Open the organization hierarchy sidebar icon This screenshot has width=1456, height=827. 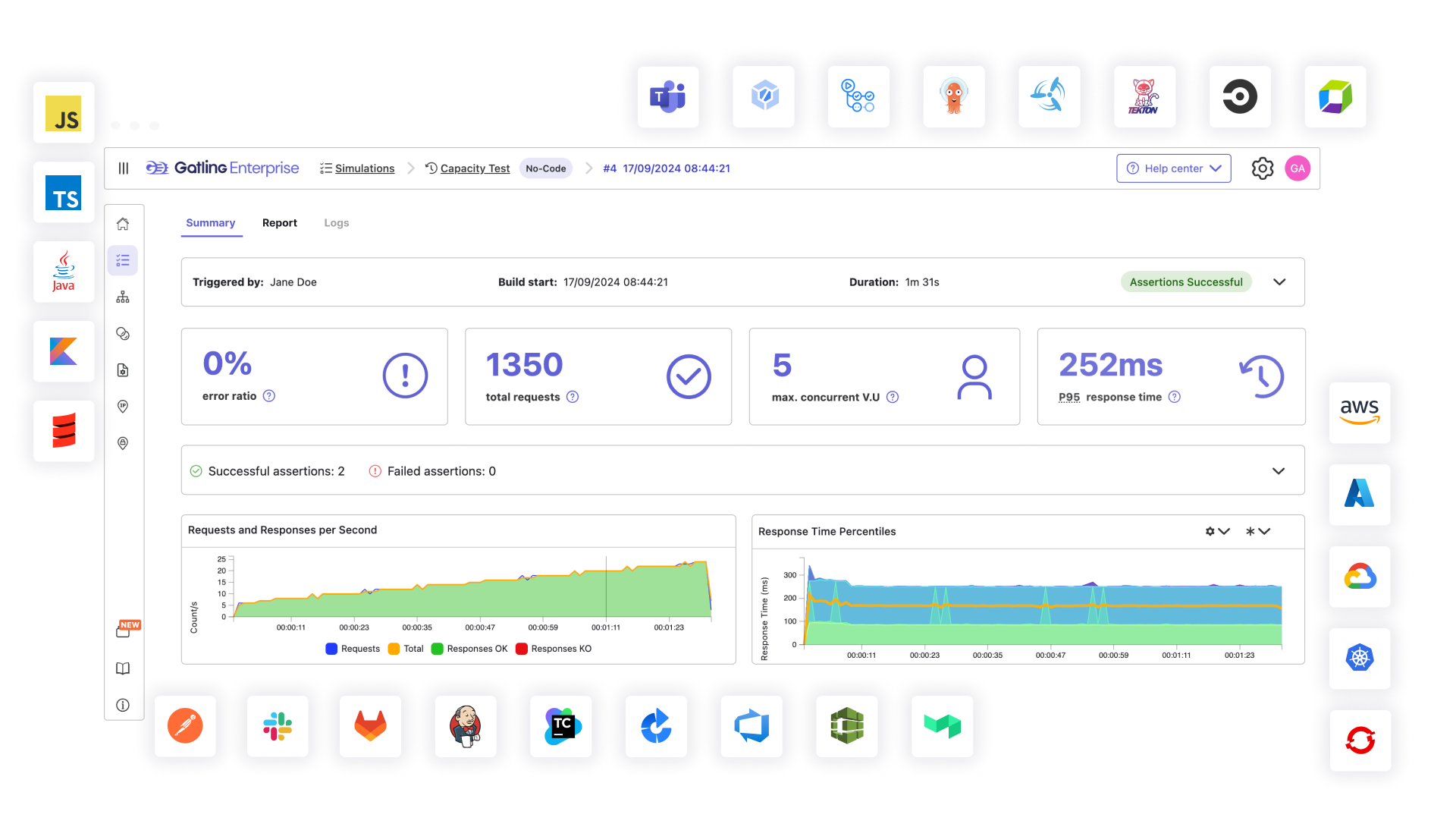[x=123, y=297]
